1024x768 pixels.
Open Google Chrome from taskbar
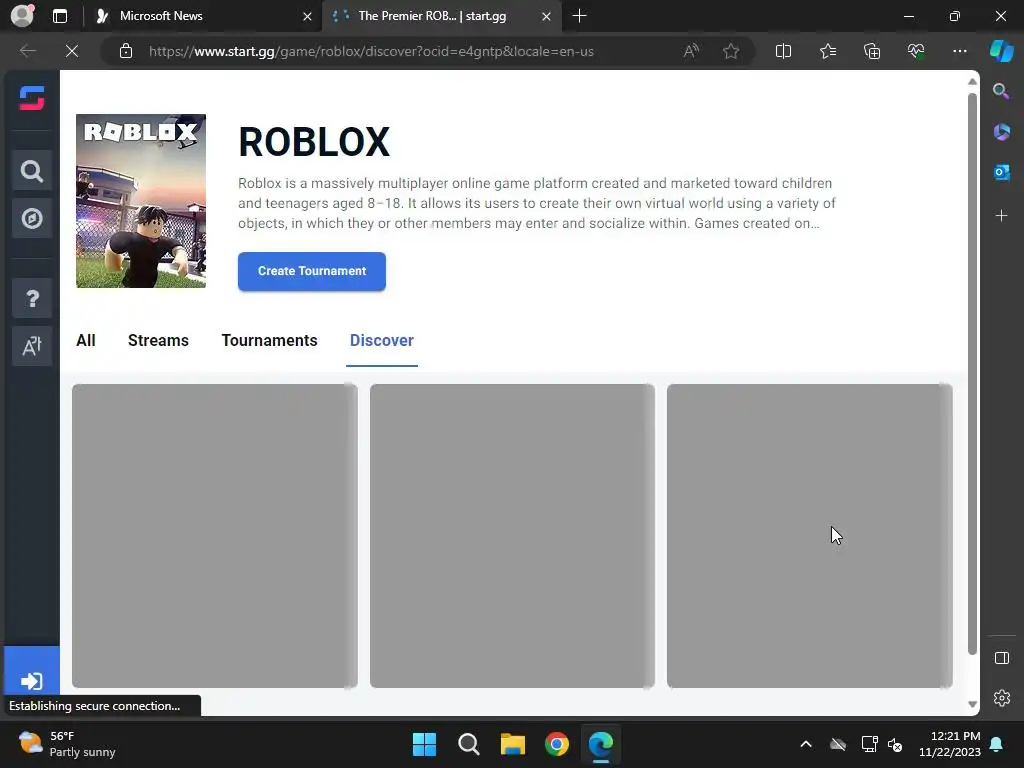click(x=557, y=744)
